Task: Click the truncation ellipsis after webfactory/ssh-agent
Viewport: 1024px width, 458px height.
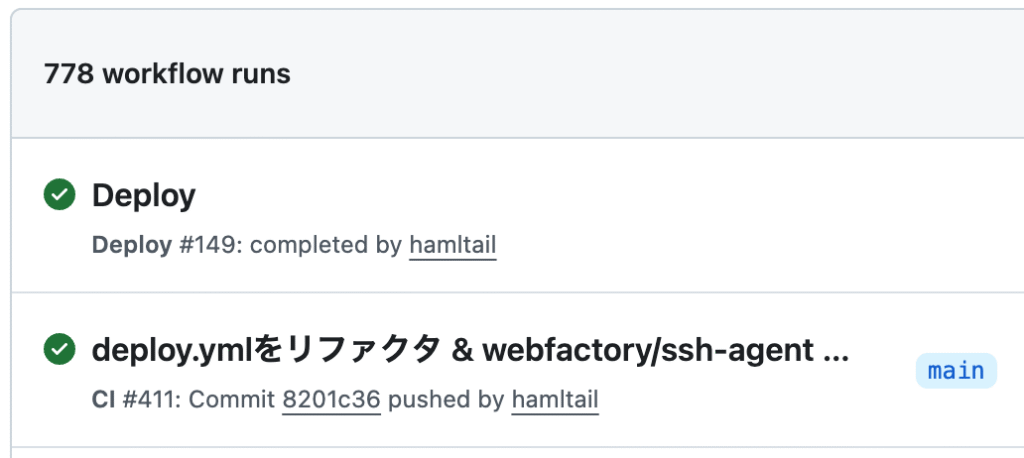Action: (x=835, y=352)
